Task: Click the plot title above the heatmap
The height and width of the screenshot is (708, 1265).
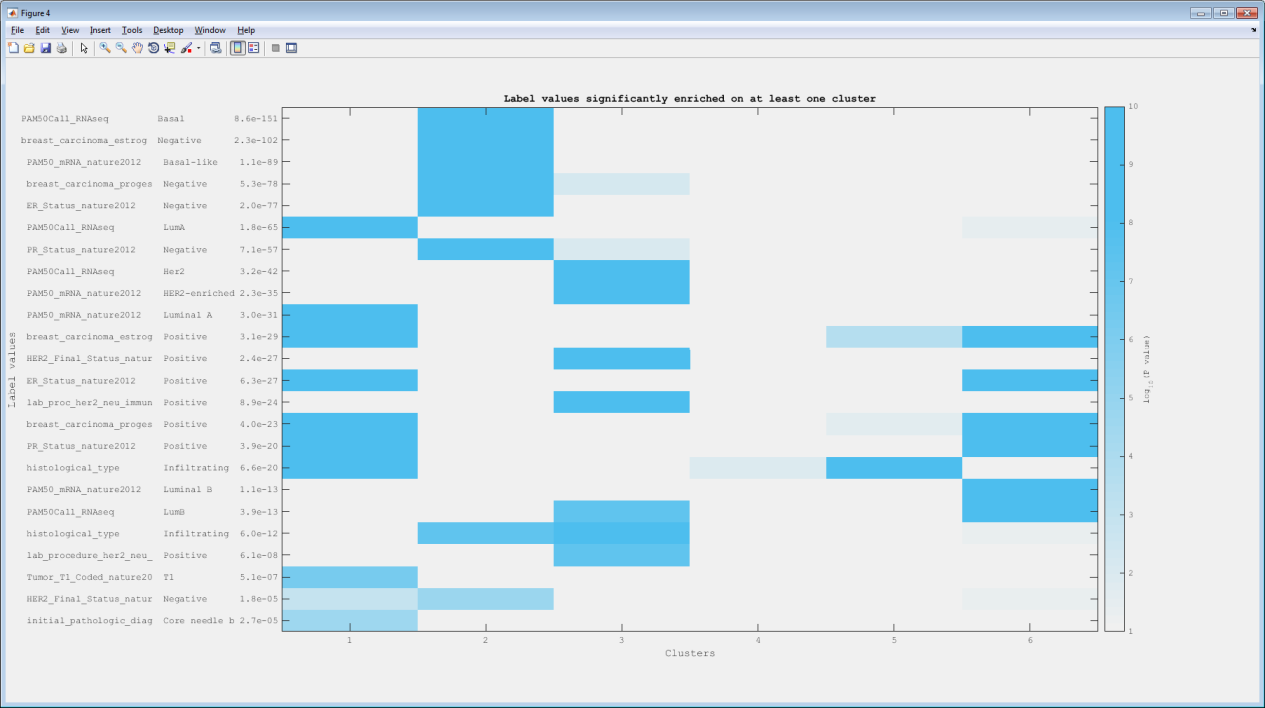Action: click(689, 98)
